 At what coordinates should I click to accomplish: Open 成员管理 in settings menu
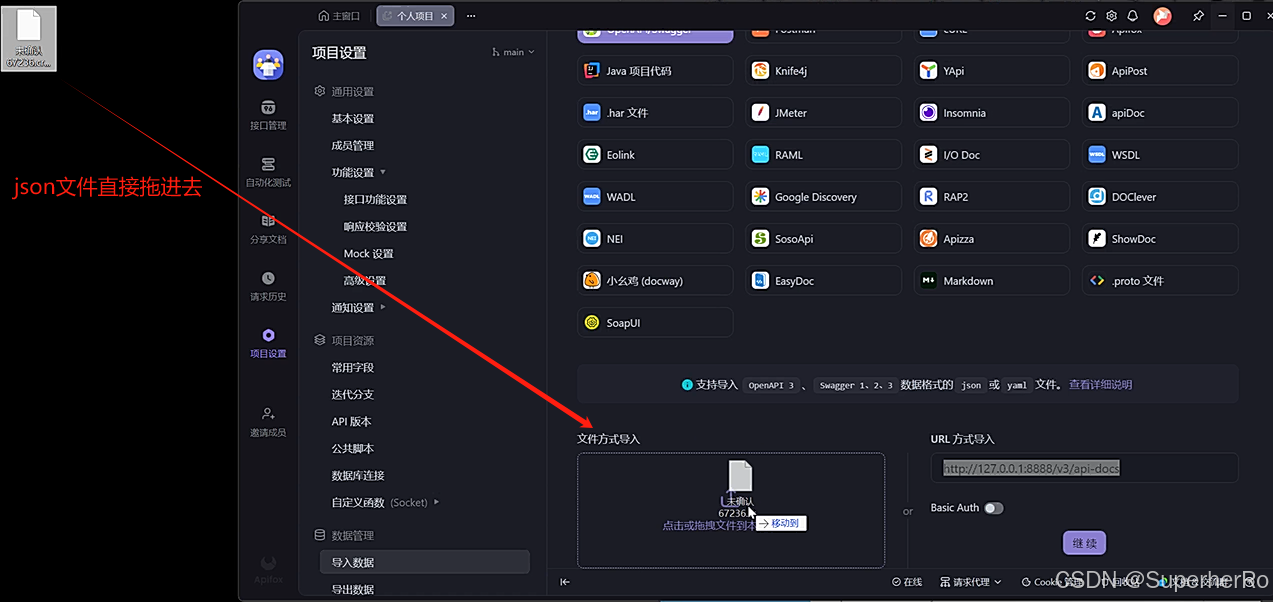click(353, 145)
